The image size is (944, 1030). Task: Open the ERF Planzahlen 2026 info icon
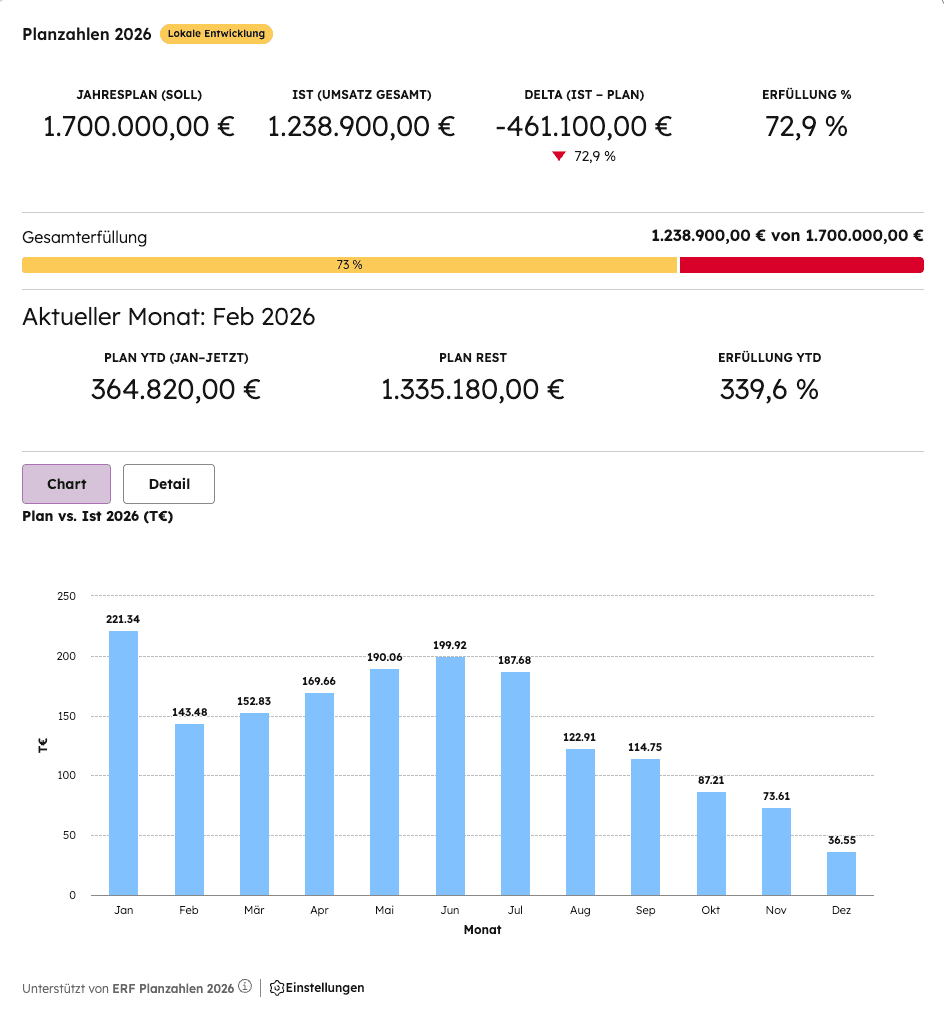pos(245,988)
